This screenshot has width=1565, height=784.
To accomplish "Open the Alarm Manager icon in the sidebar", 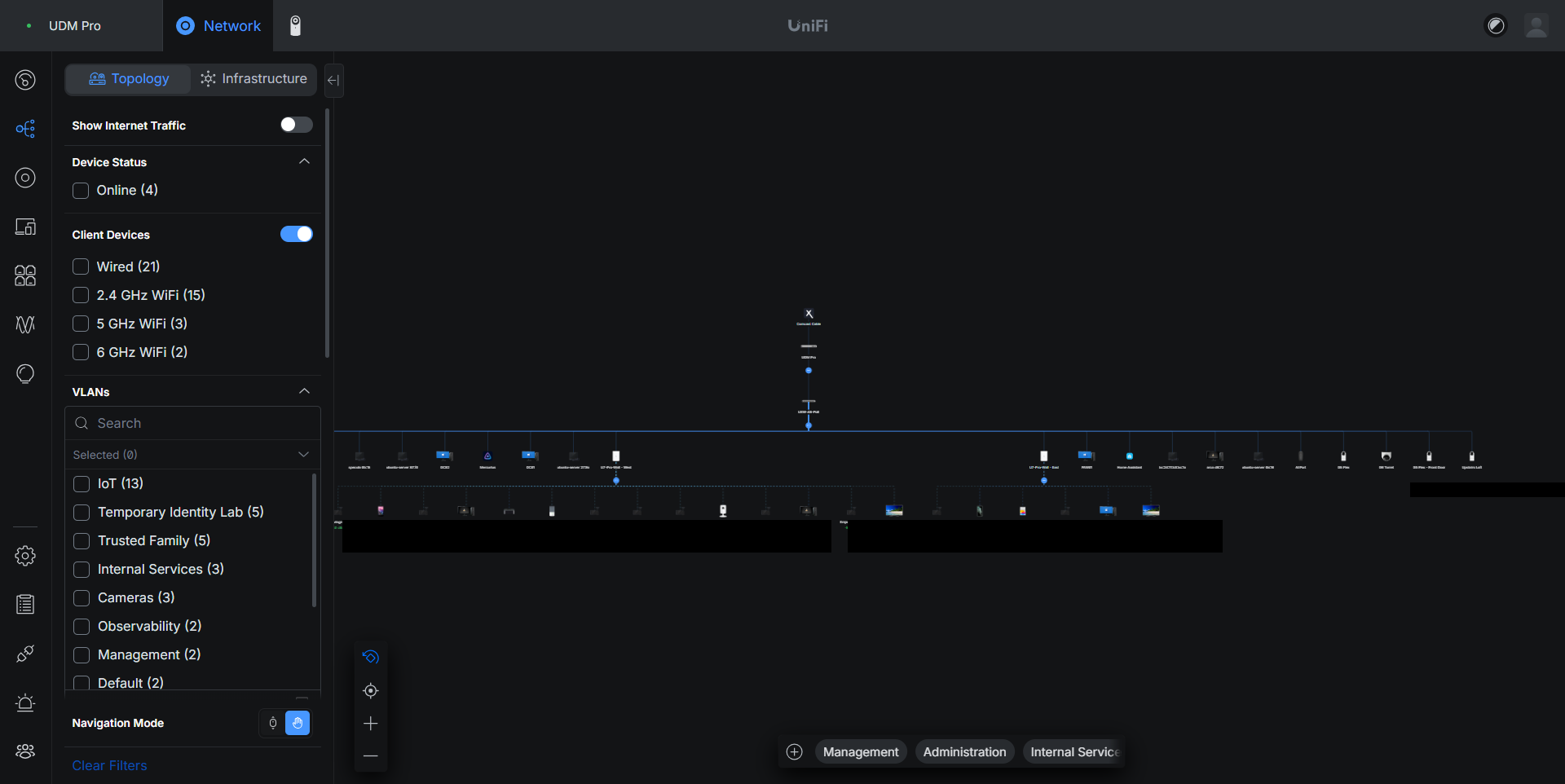I will point(25,703).
